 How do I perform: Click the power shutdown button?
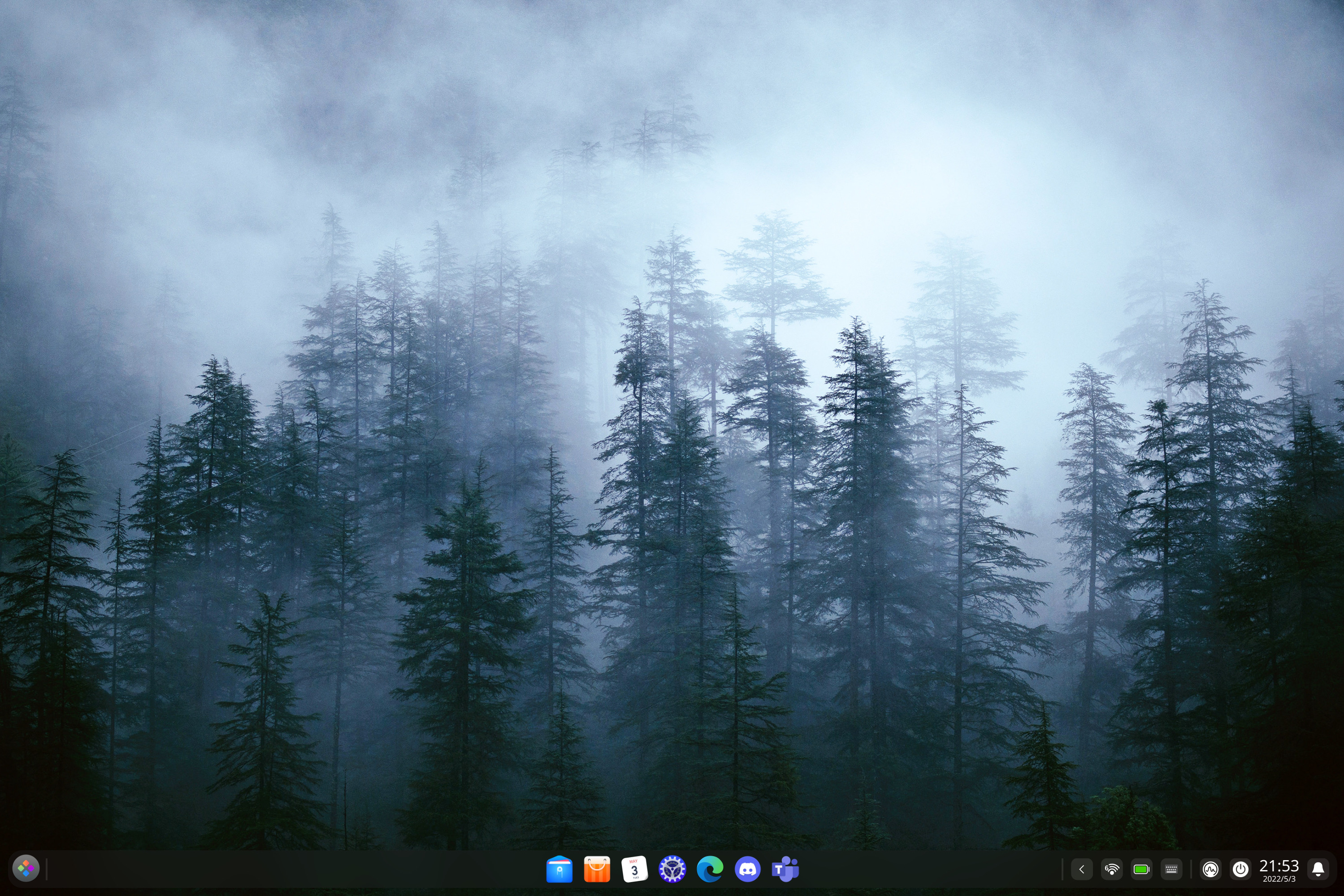[x=1240, y=869]
